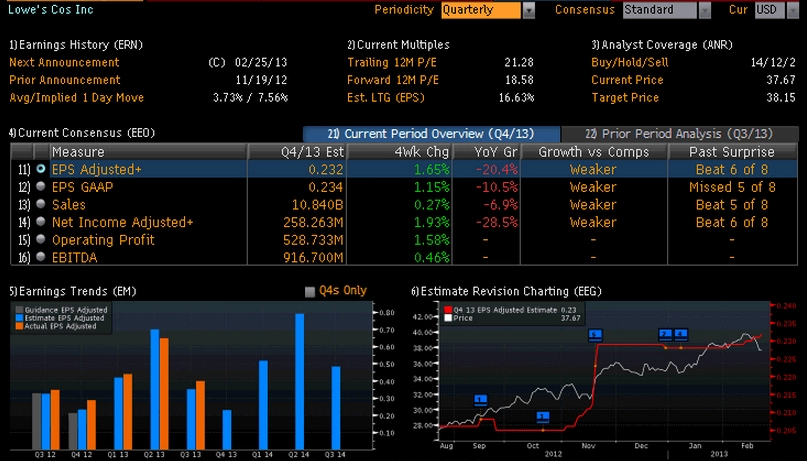The image size is (807, 461).
Task: Select the Net Income Adjusted+ measure name
Action: coord(122,222)
